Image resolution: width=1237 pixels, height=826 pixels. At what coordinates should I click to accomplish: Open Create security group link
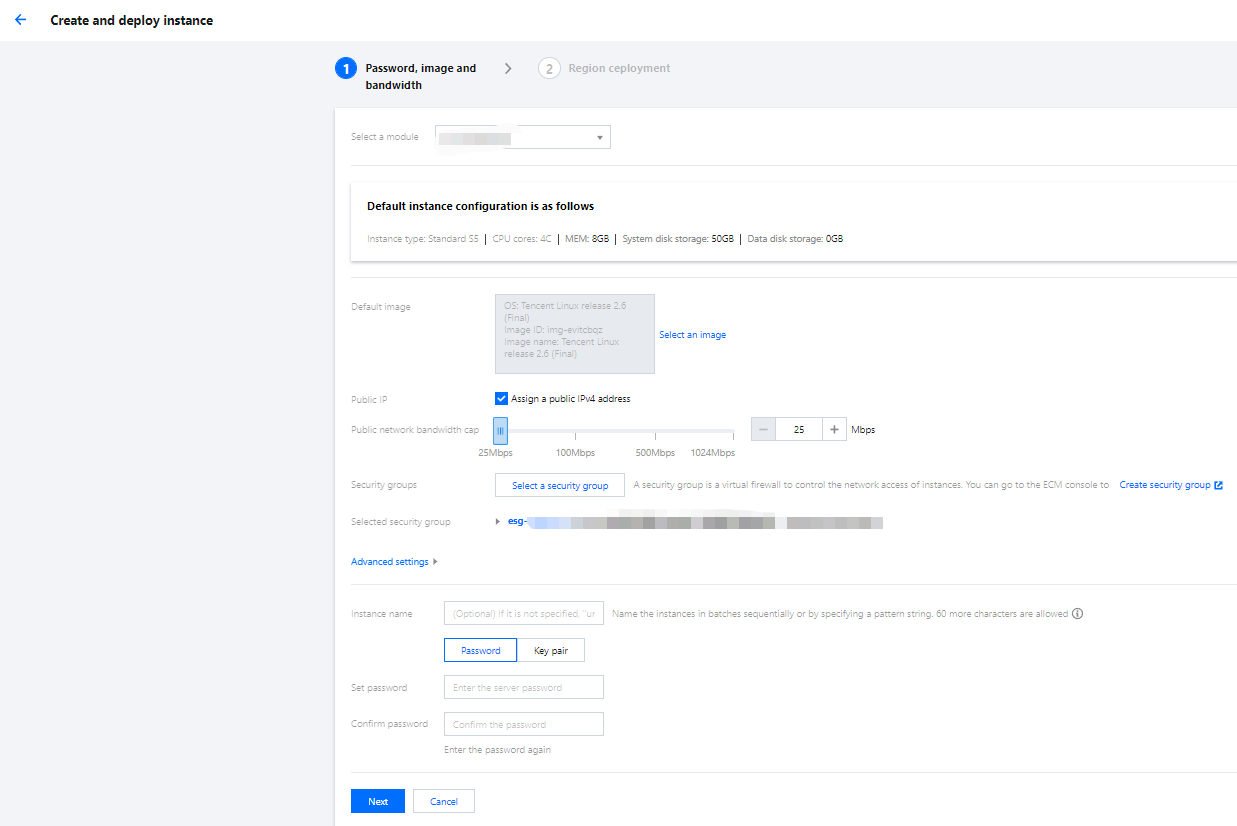[x=1164, y=485]
